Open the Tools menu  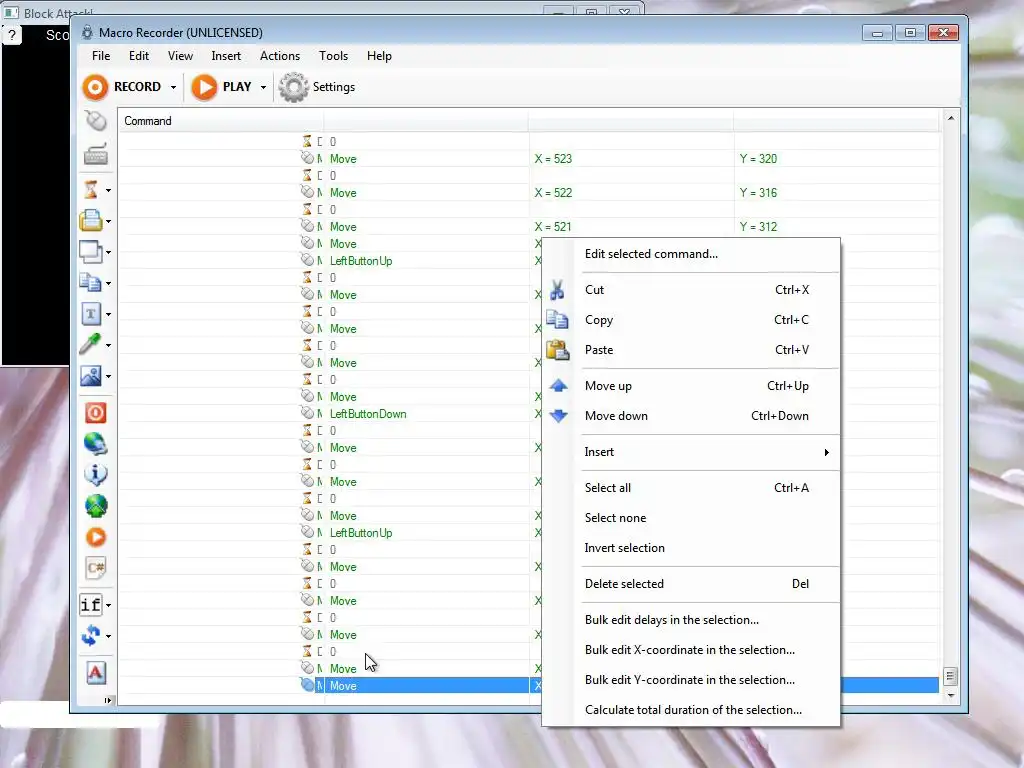333,56
